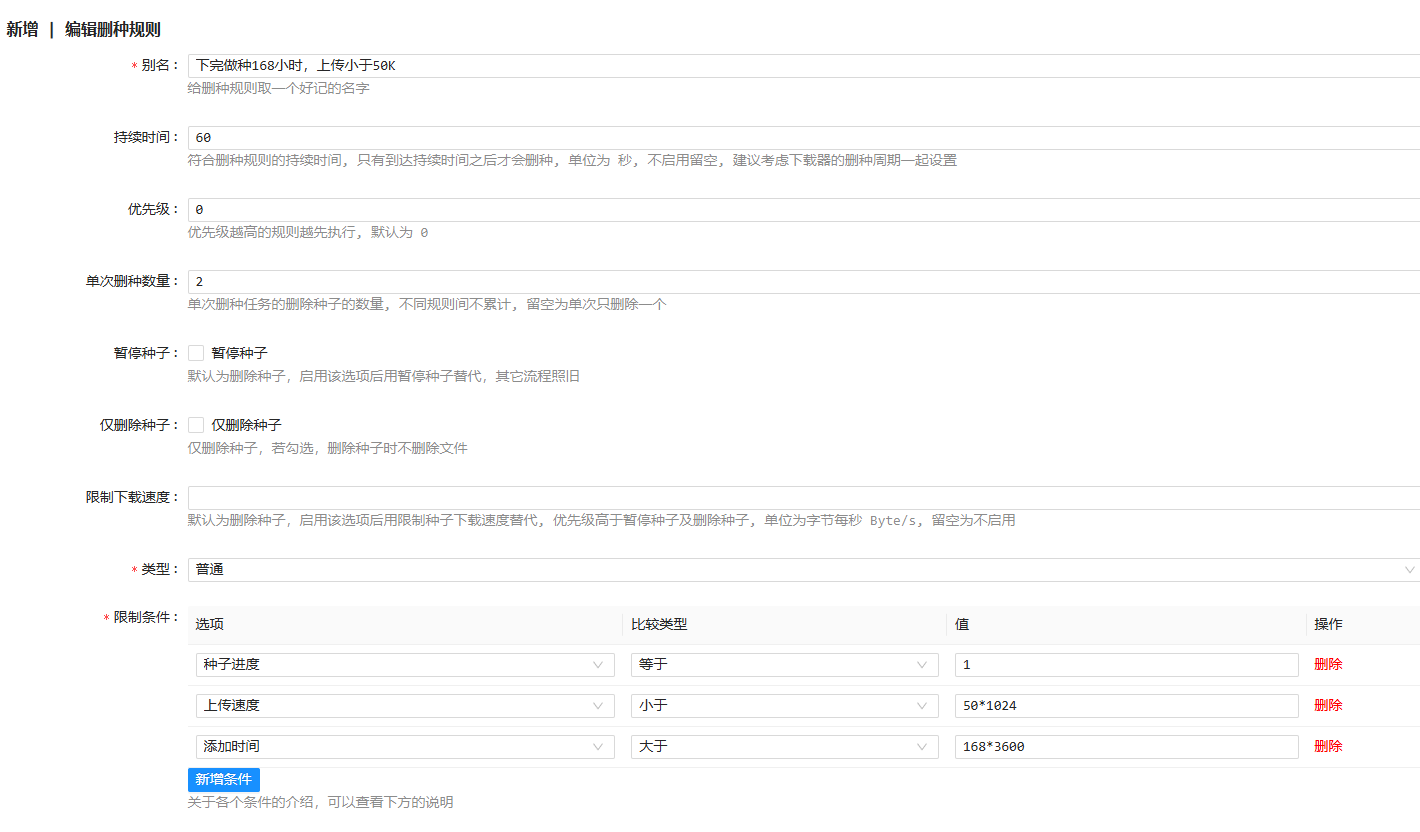
Task: Open the 上传速度 option dropdown
Action: 405,706
